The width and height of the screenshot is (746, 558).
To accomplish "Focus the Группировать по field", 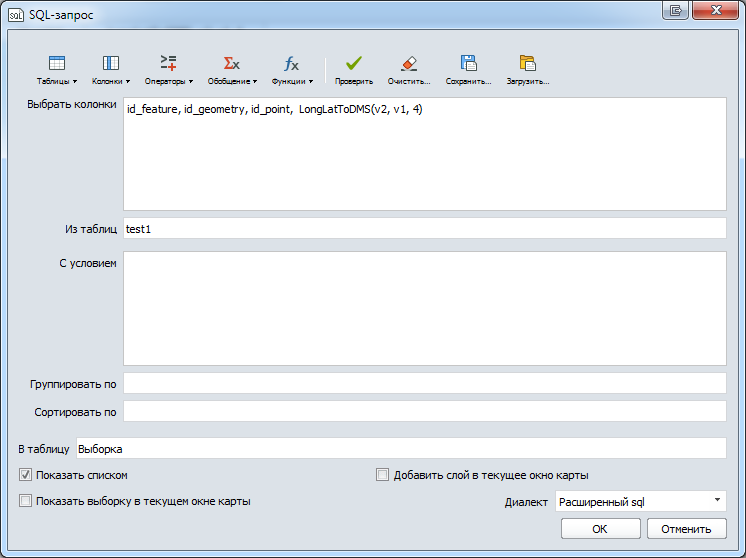I will coord(424,384).
